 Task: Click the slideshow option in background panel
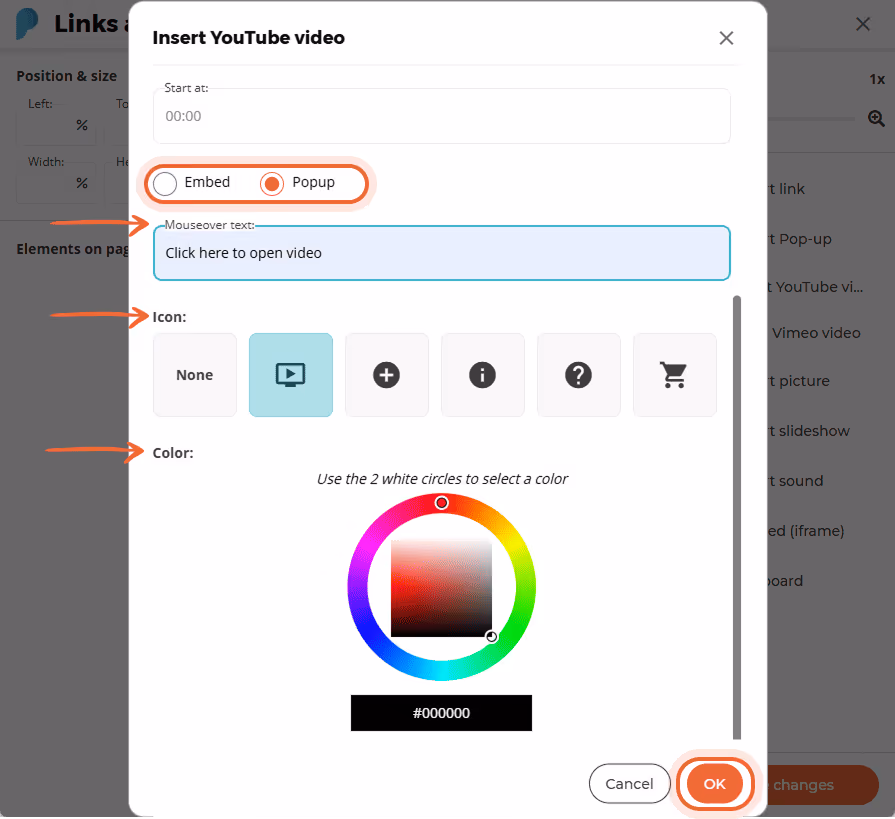click(x=809, y=431)
